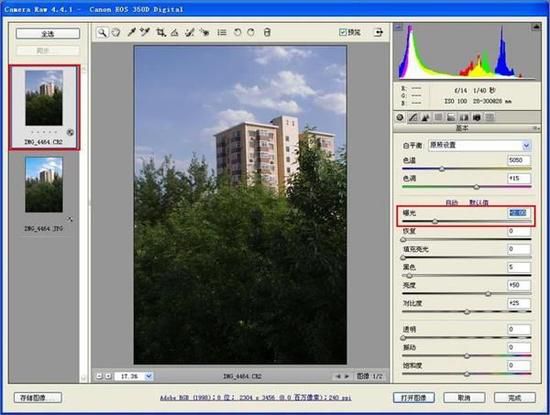Toggle shadow clipping warning in histogram

pos(398,27)
